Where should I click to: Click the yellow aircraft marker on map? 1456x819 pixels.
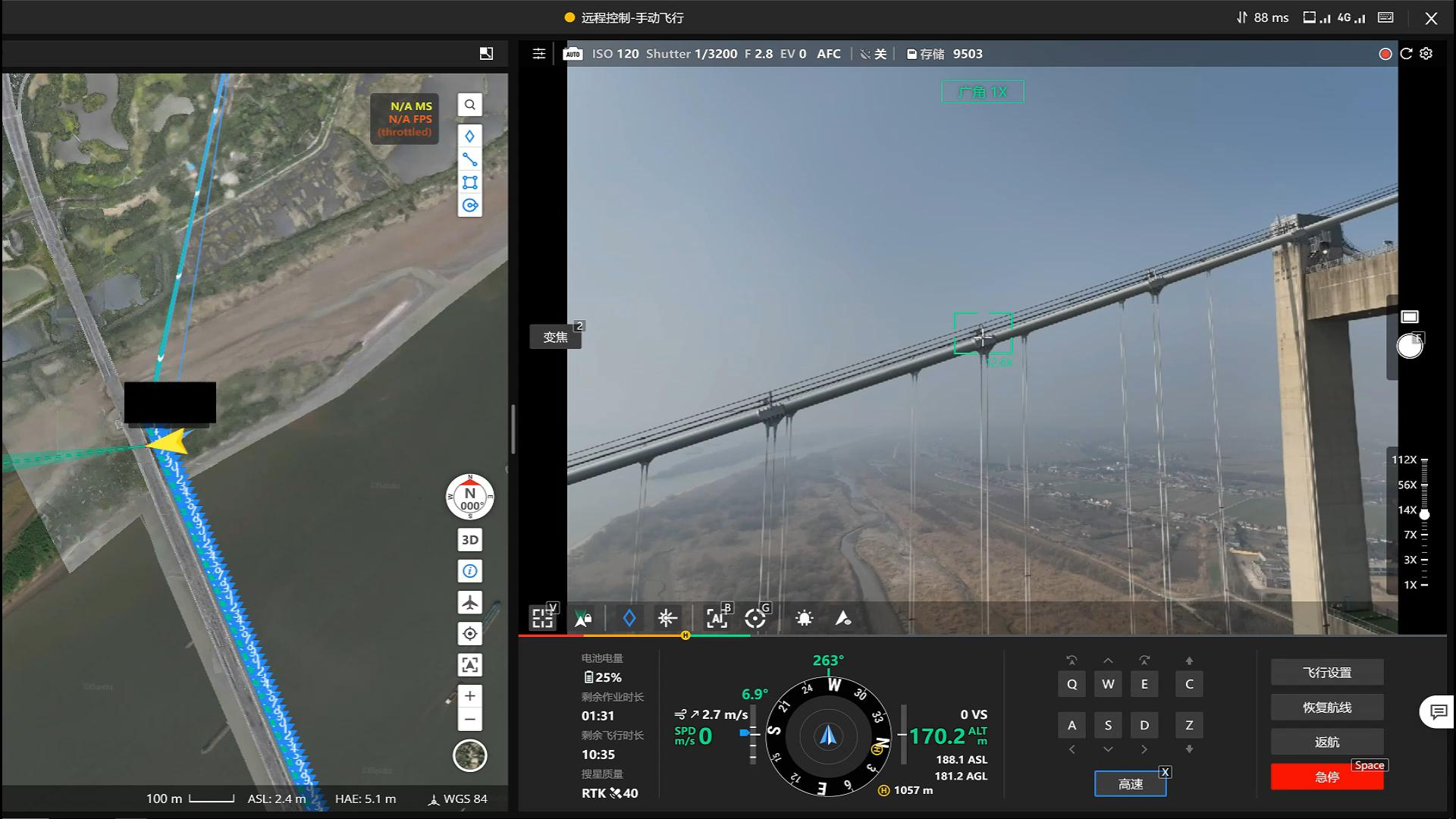pos(170,442)
